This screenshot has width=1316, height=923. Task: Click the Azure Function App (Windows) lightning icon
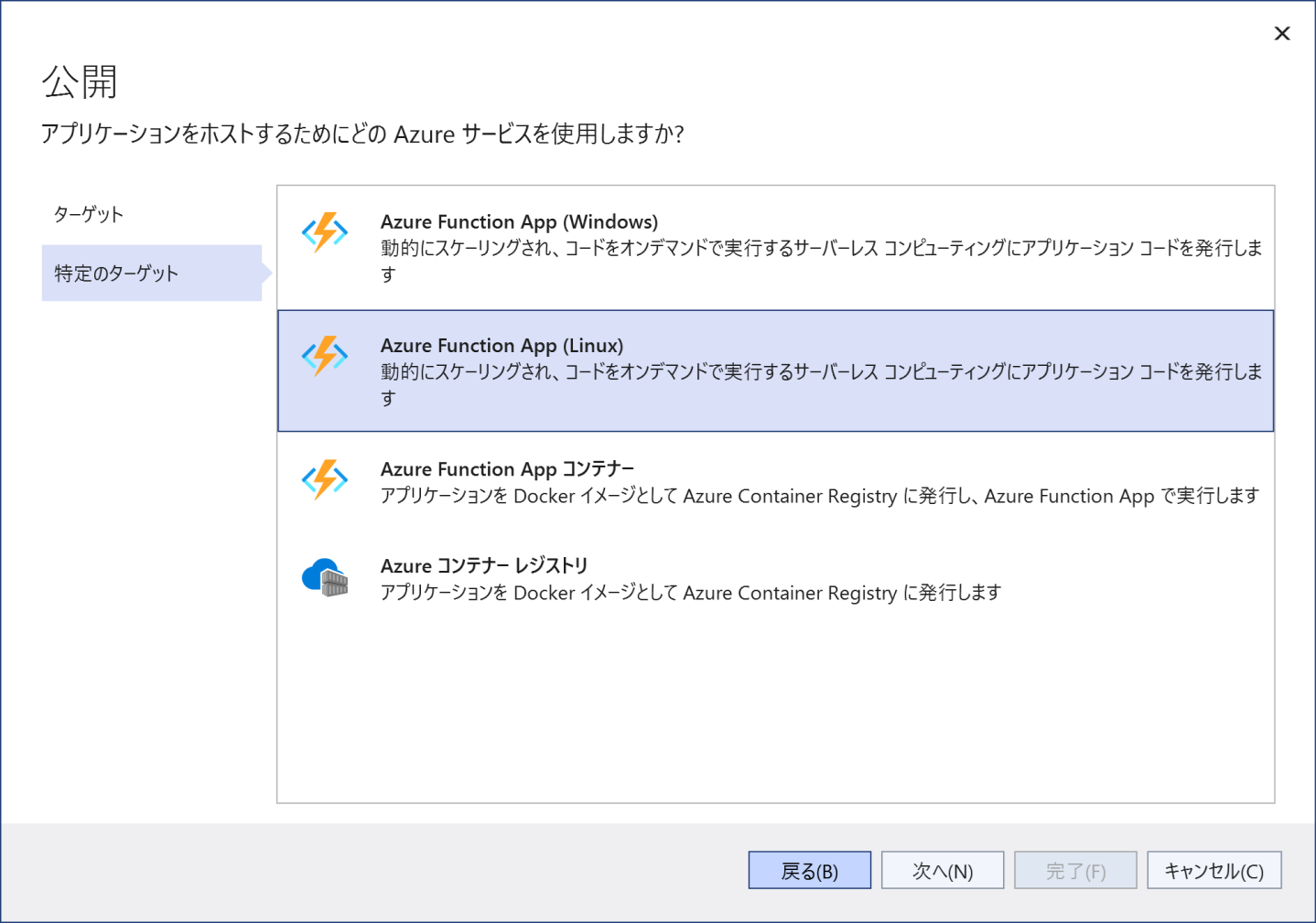(325, 232)
